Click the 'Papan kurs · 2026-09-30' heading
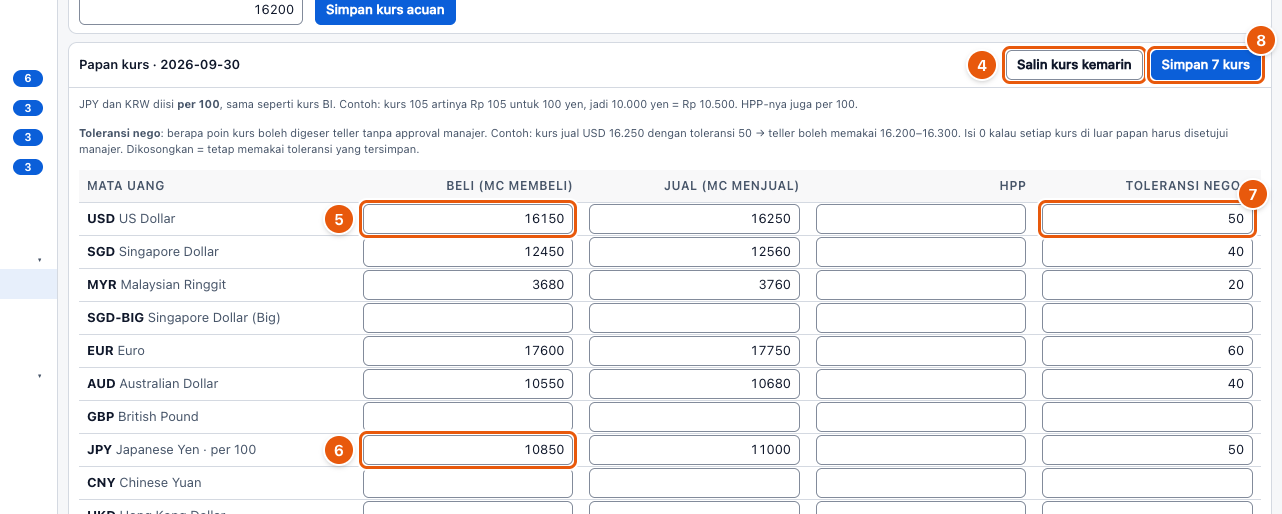This screenshot has height=514, width=1282. click(x=159, y=65)
